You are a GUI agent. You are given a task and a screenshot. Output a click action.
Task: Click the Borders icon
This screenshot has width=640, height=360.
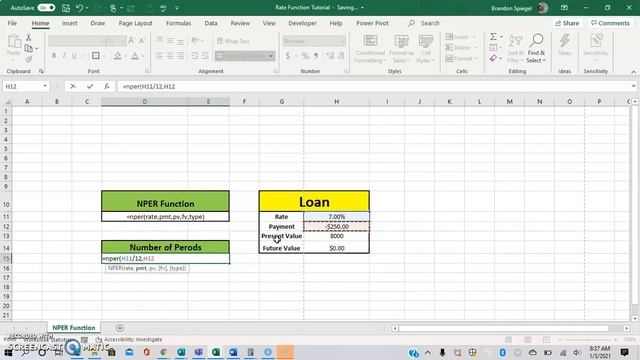click(x=96, y=56)
